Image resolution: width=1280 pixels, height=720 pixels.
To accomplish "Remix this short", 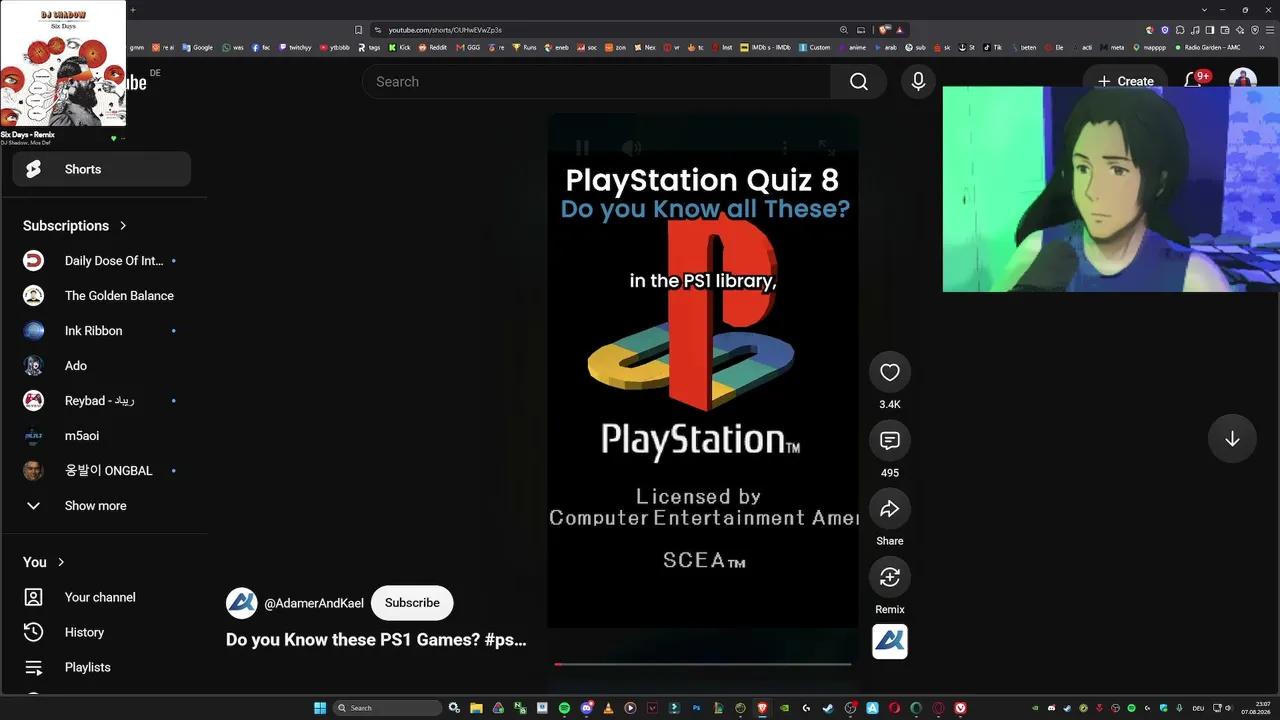I will pos(889,577).
